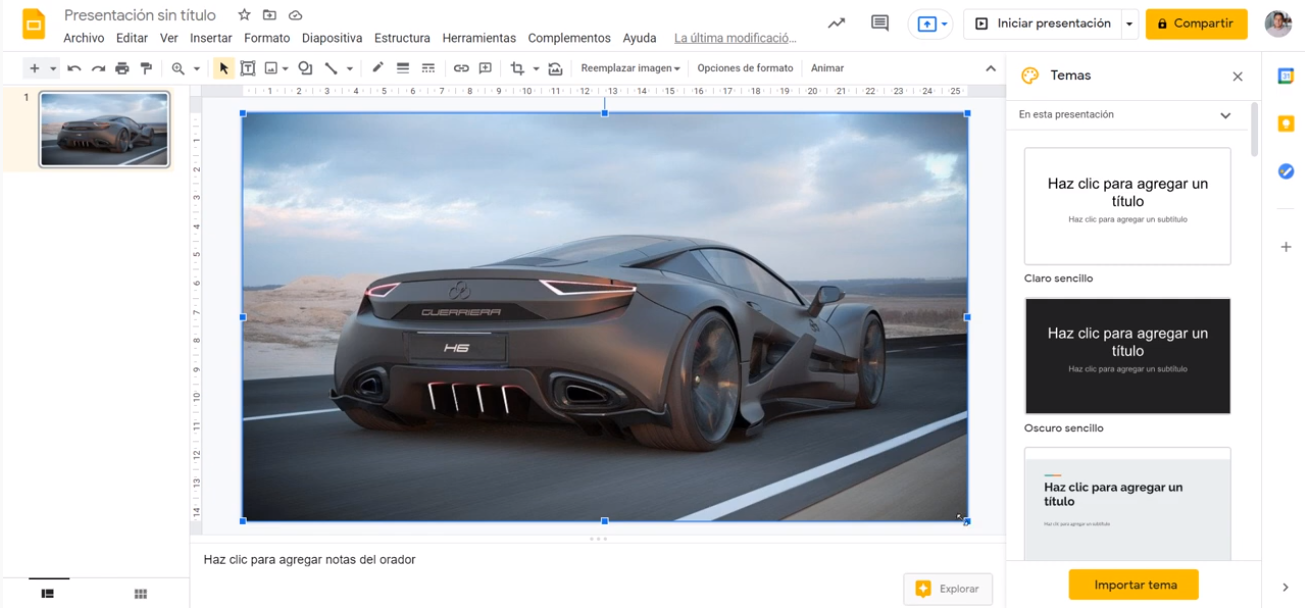Click the insert image icon

pos(271,68)
